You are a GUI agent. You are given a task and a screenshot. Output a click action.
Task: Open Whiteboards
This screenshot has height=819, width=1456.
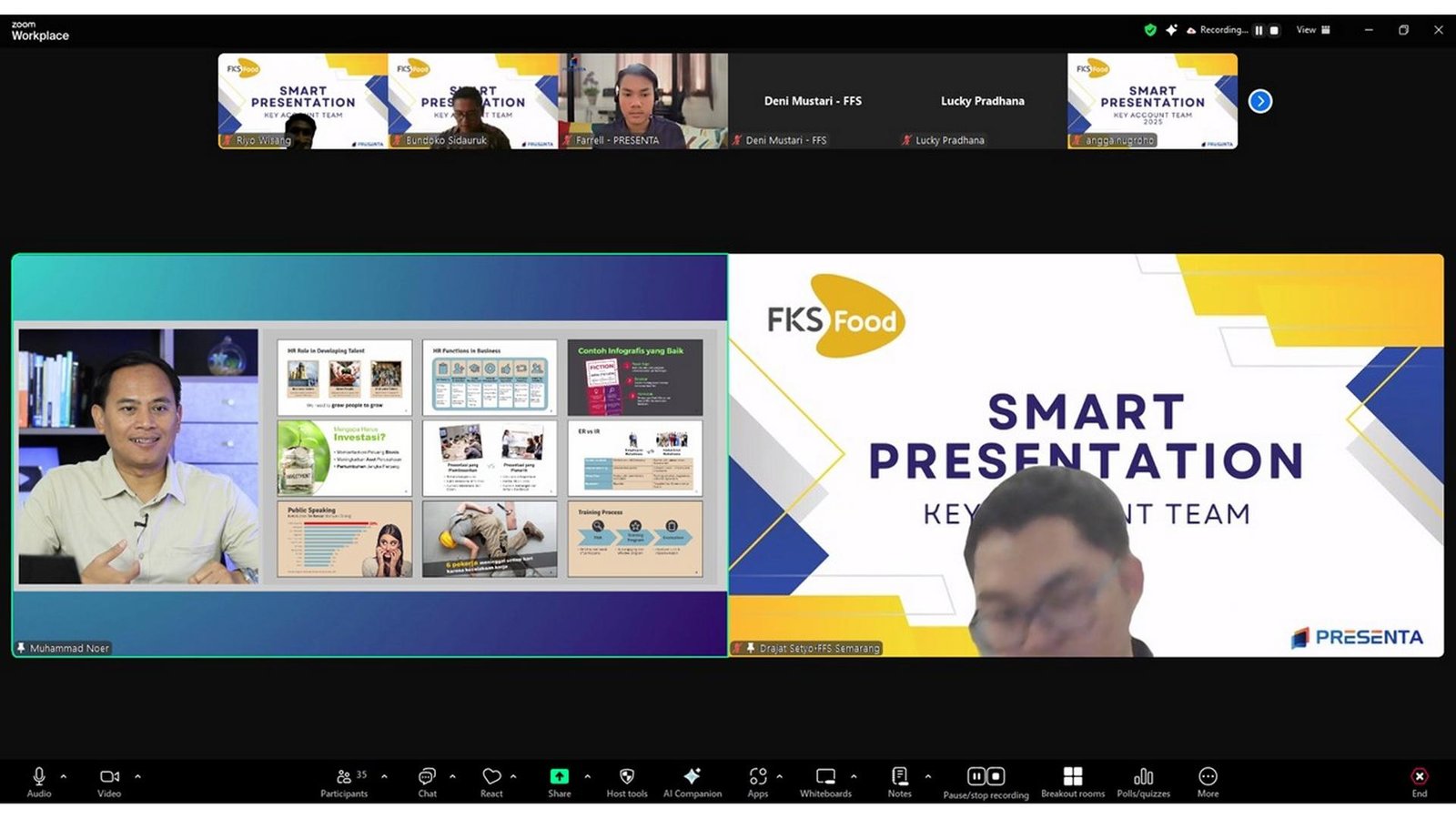click(x=826, y=781)
